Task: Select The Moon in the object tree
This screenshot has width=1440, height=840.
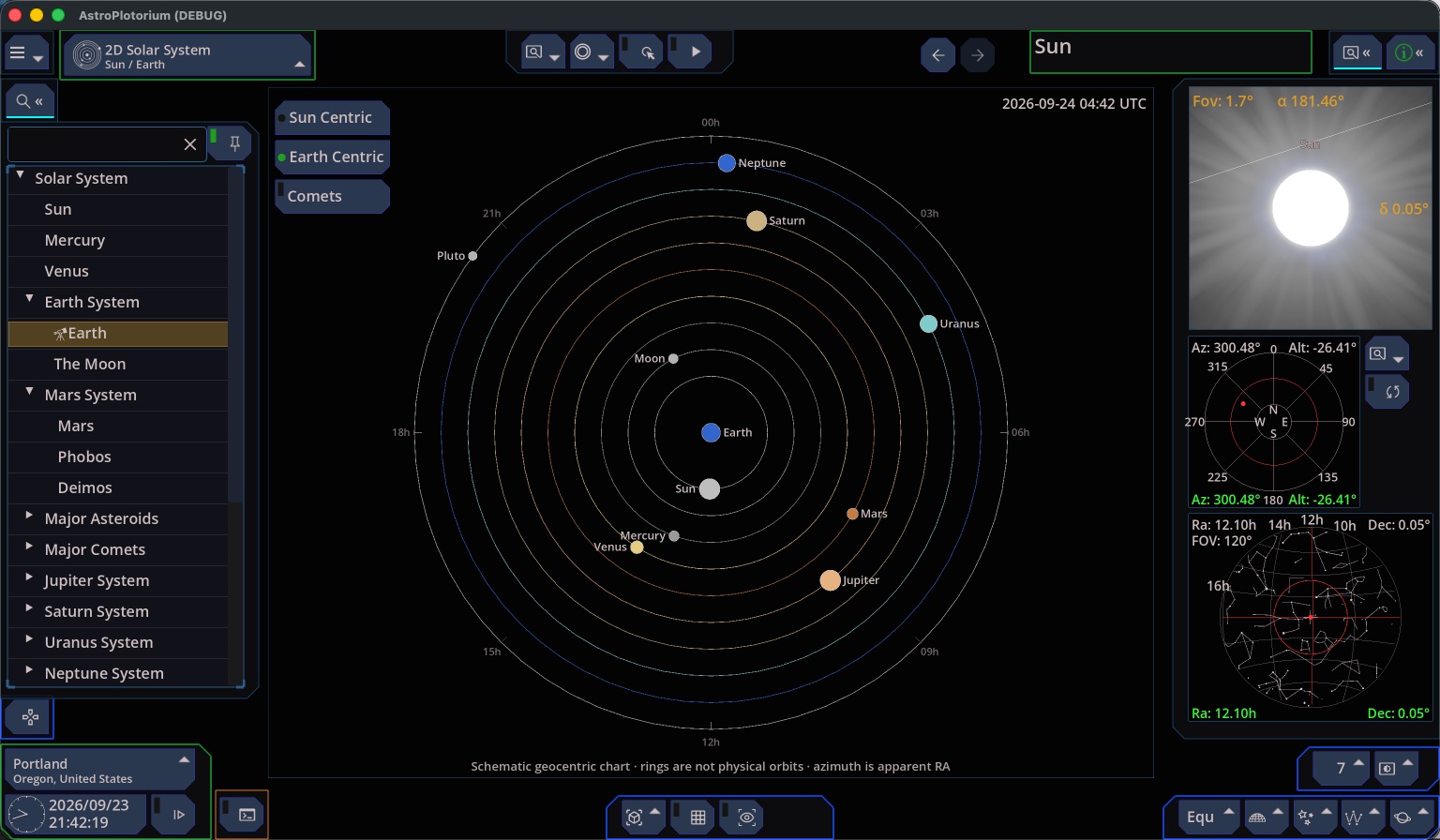Action: pos(118,365)
